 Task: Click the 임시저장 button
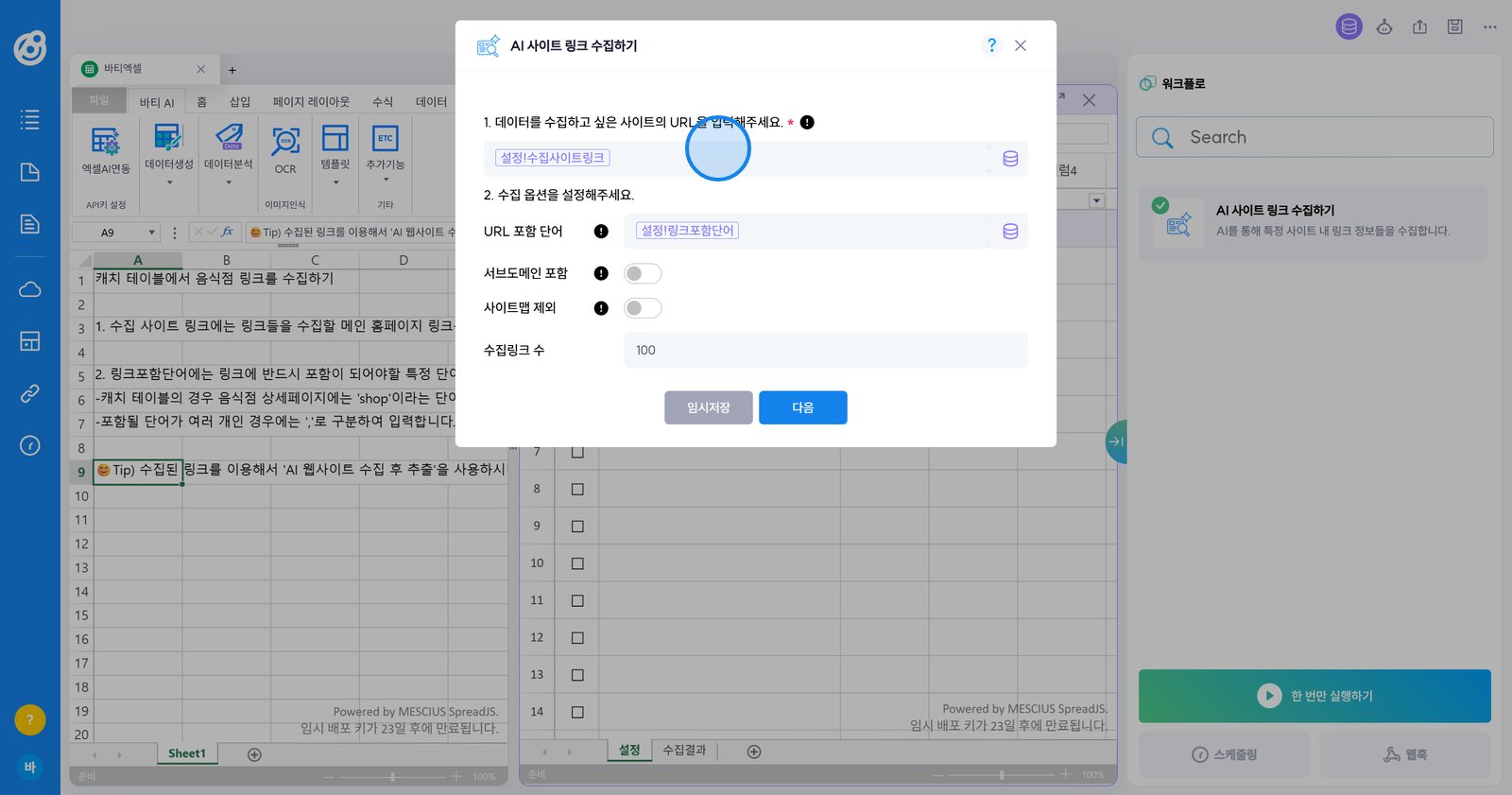(709, 407)
